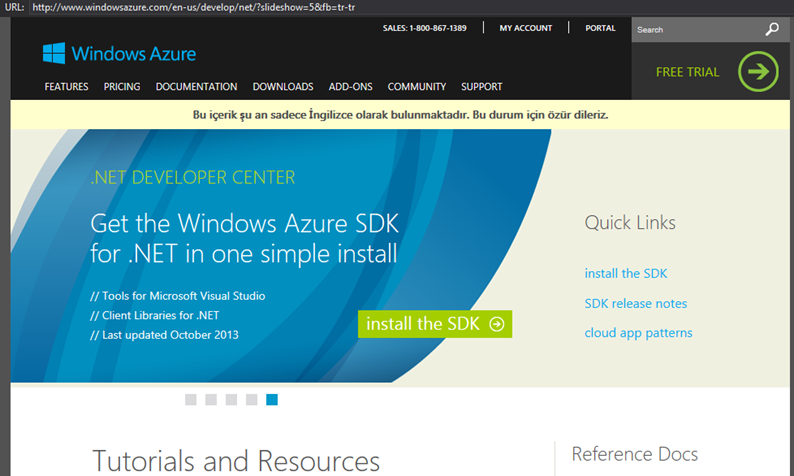Viewport: 794px width, 476px height.
Task: Click the search magnifier icon
Action: (x=771, y=30)
